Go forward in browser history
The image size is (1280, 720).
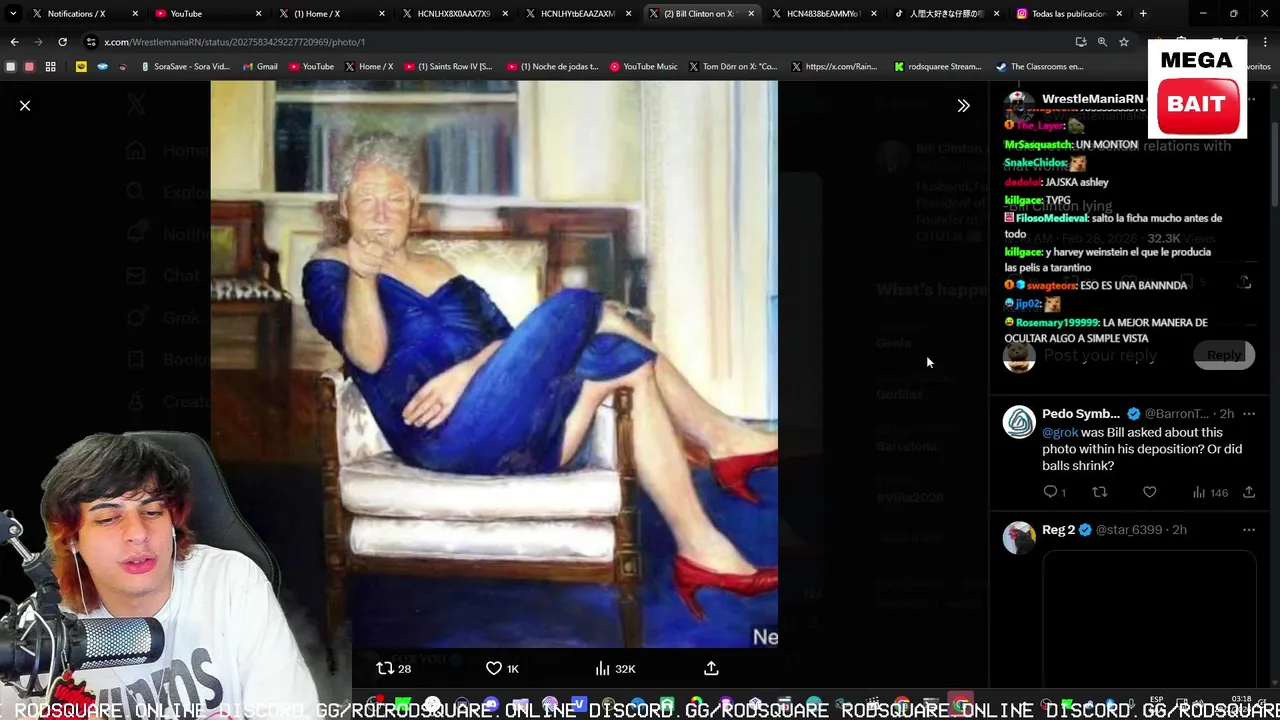pos(38,42)
